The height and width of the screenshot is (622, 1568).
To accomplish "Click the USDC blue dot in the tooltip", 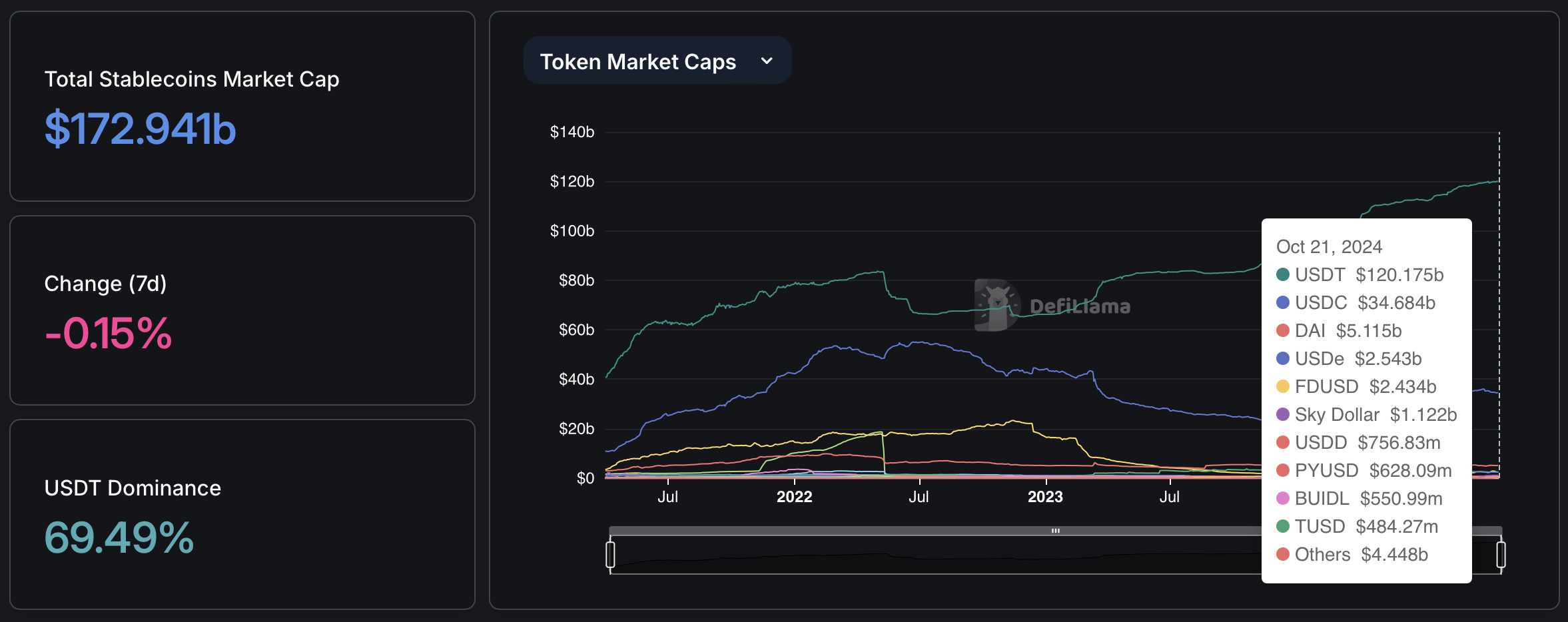I will click(x=1283, y=303).
